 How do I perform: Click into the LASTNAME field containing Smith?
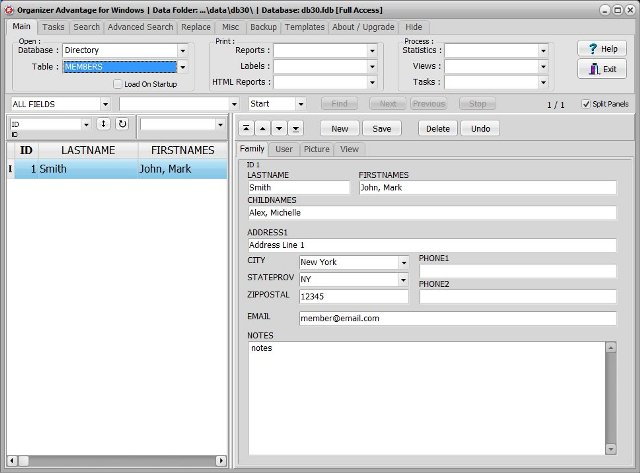click(299, 188)
